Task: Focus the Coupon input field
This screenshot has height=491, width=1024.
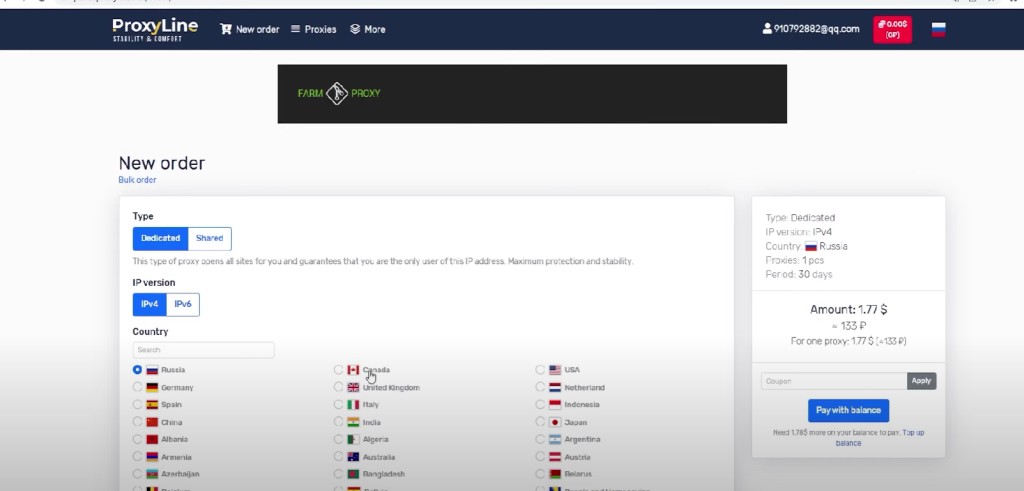Action: coord(834,381)
